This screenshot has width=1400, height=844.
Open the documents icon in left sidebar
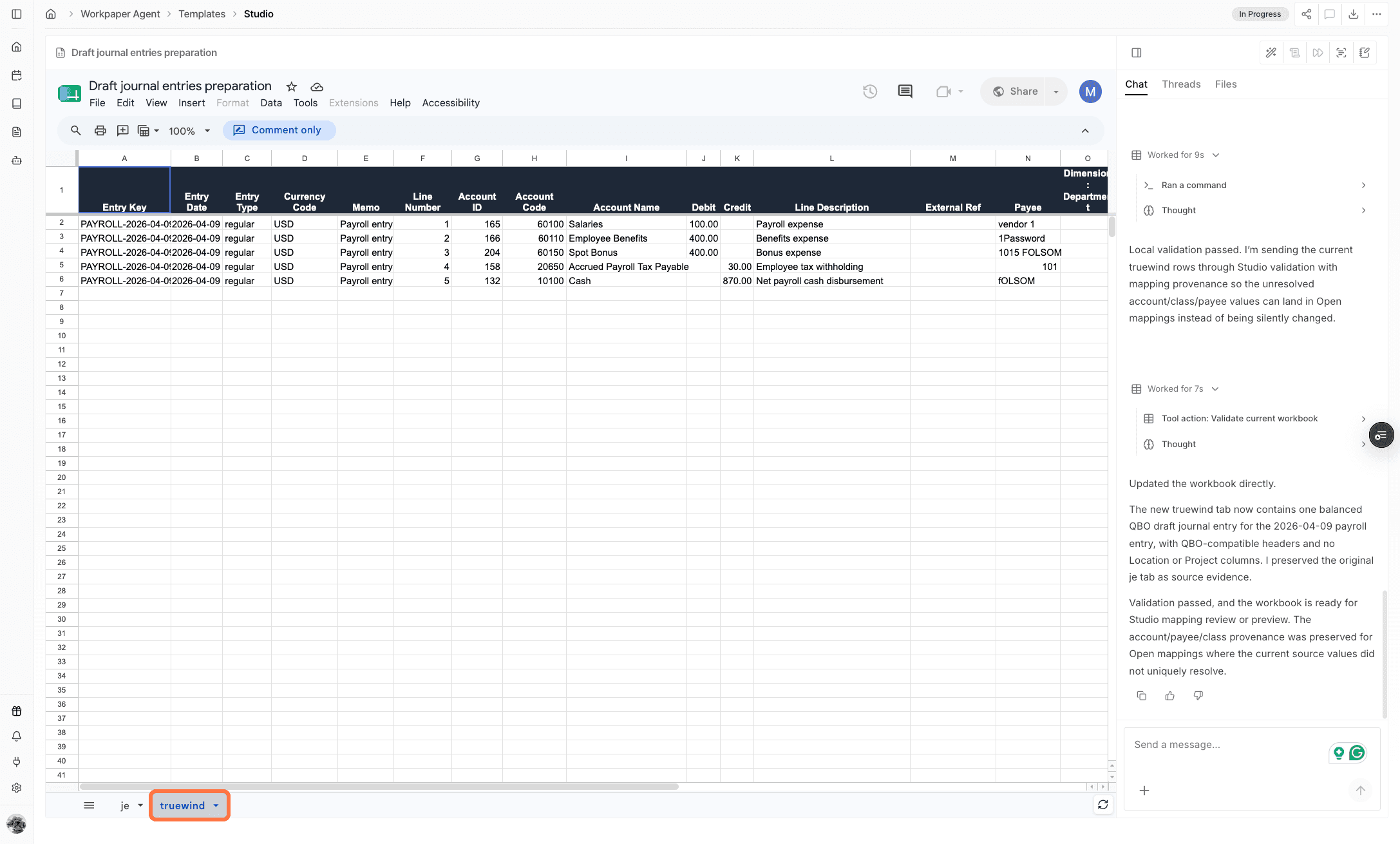(17, 132)
